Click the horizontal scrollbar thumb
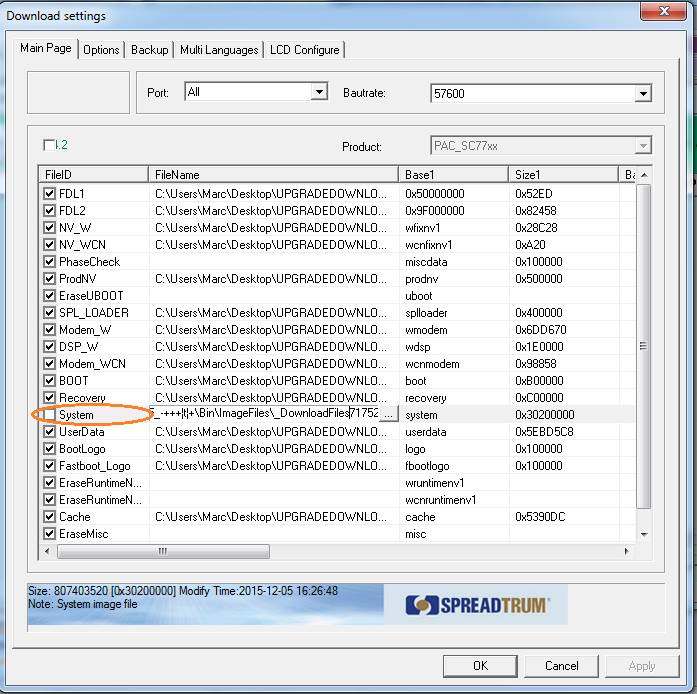The width and height of the screenshot is (697, 694). click(x=163, y=551)
